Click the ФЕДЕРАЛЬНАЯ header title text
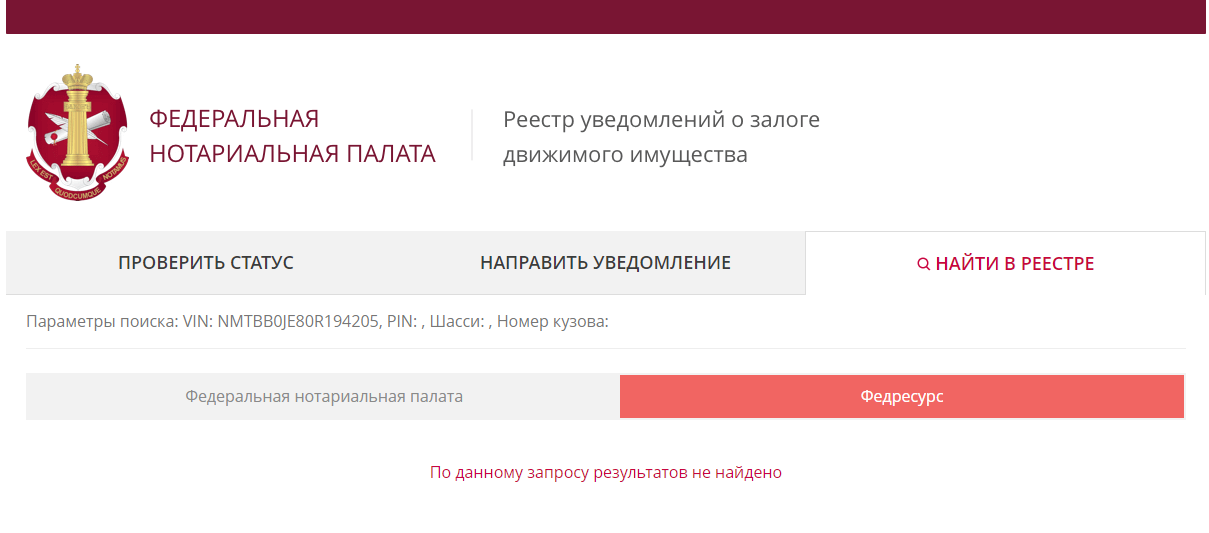The height and width of the screenshot is (533, 1209). [x=234, y=119]
